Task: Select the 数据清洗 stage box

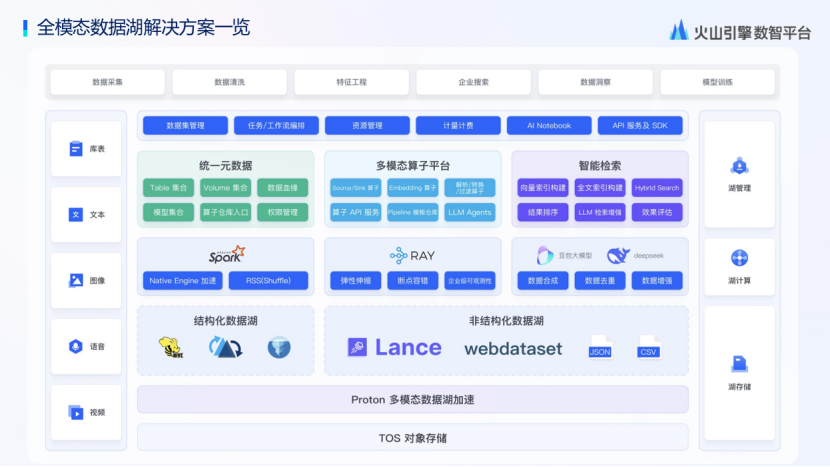Action: point(229,82)
